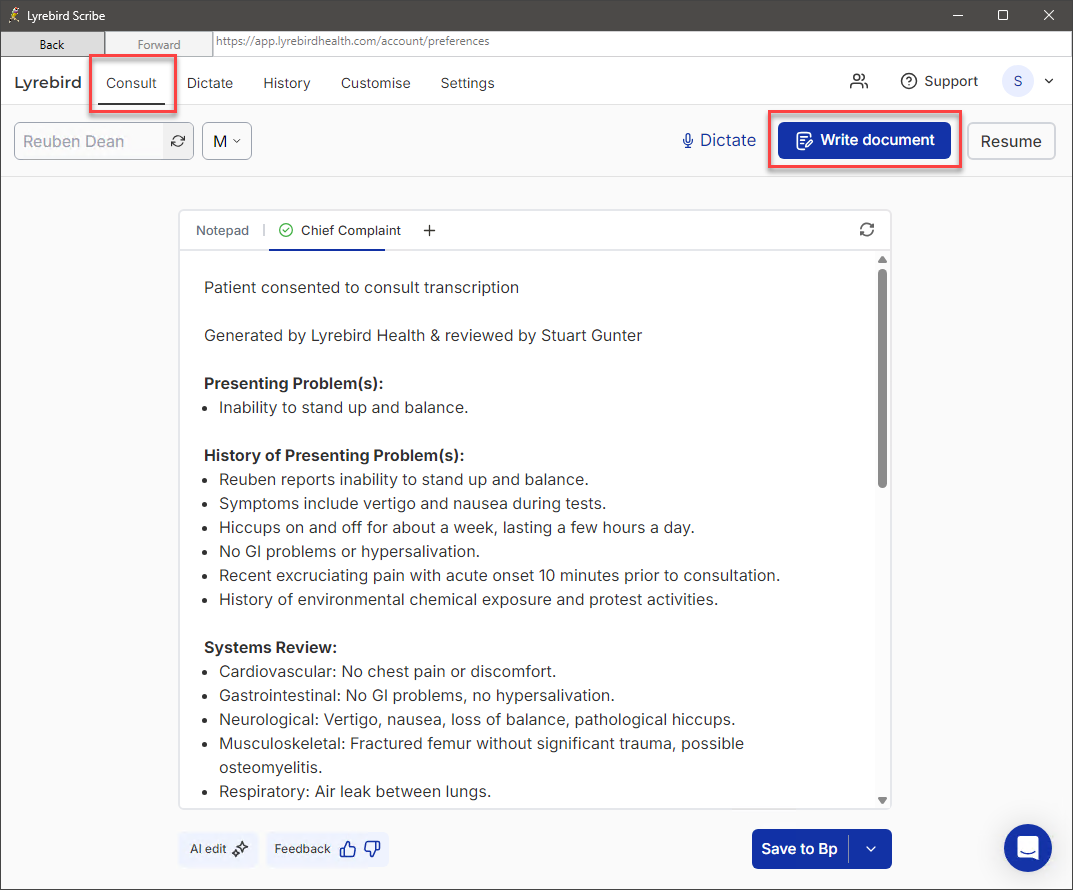Click the Resume button
1073x890 pixels.
(1011, 141)
